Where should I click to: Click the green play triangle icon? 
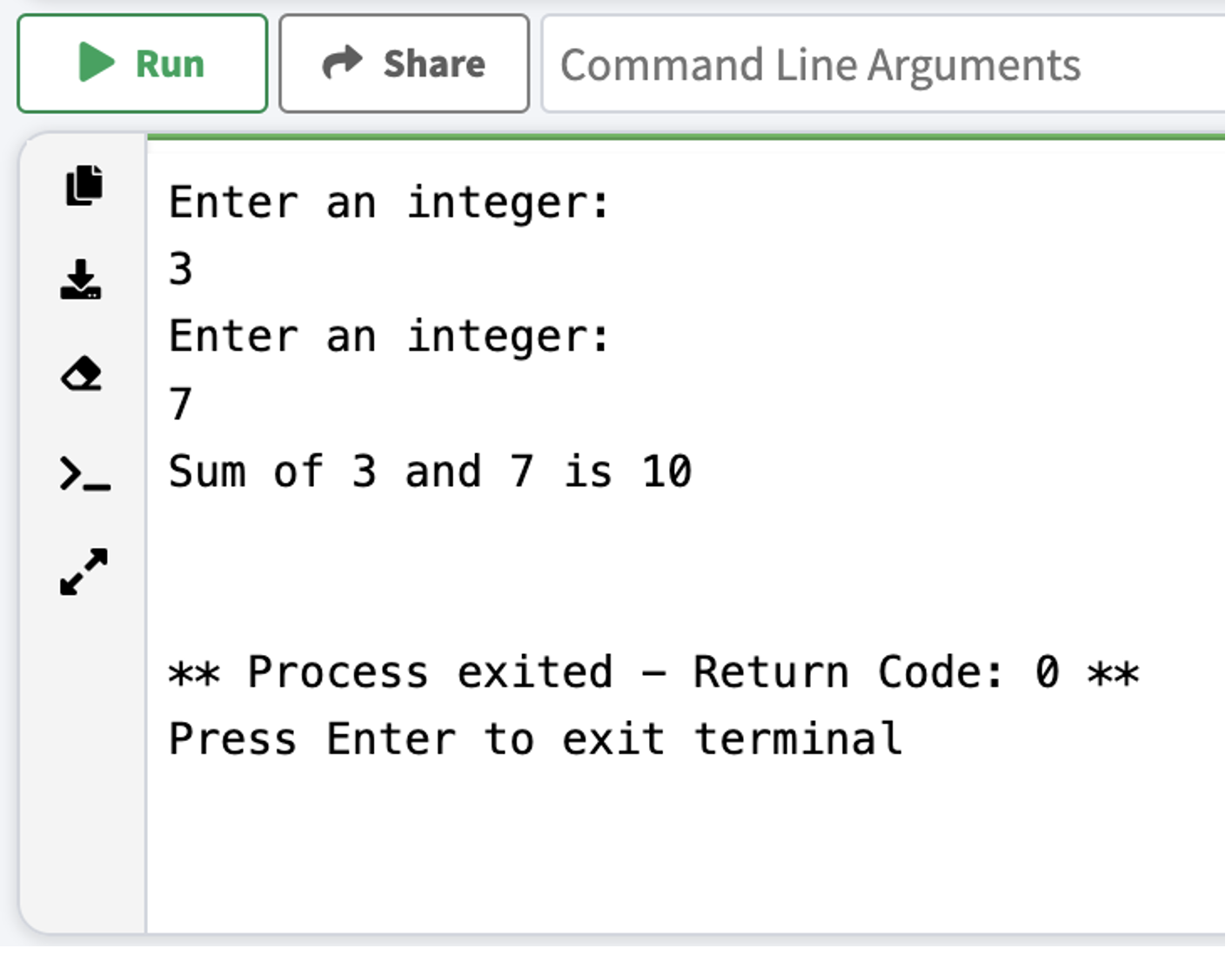96,63
